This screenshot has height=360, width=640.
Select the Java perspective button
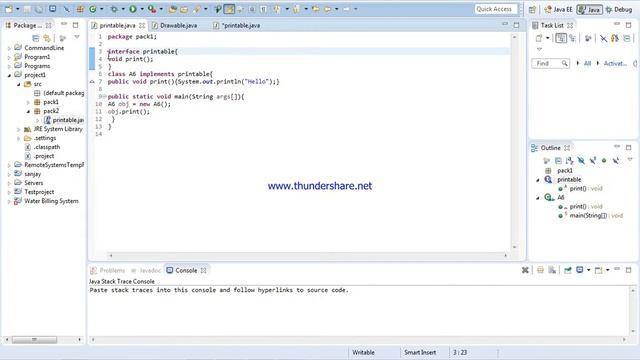pyautogui.click(x=589, y=9)
